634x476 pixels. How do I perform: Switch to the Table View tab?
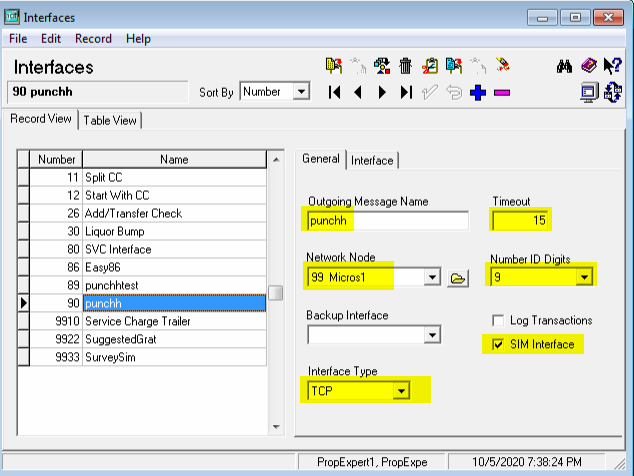pyautogui.click(x=110, y=120)
